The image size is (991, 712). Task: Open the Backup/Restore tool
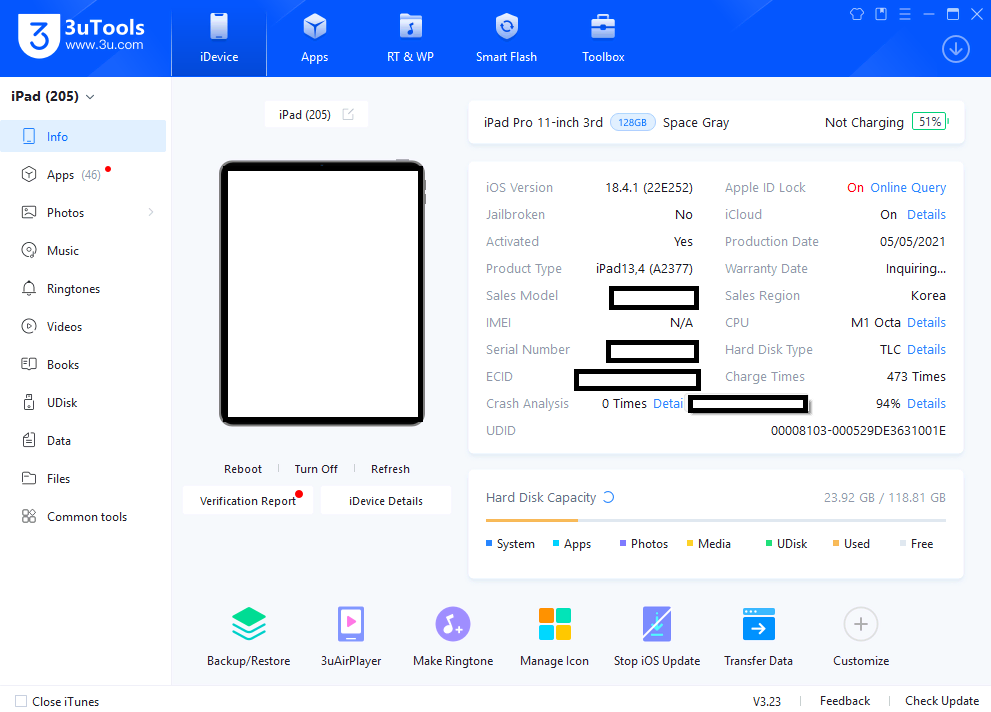(248, 637)
